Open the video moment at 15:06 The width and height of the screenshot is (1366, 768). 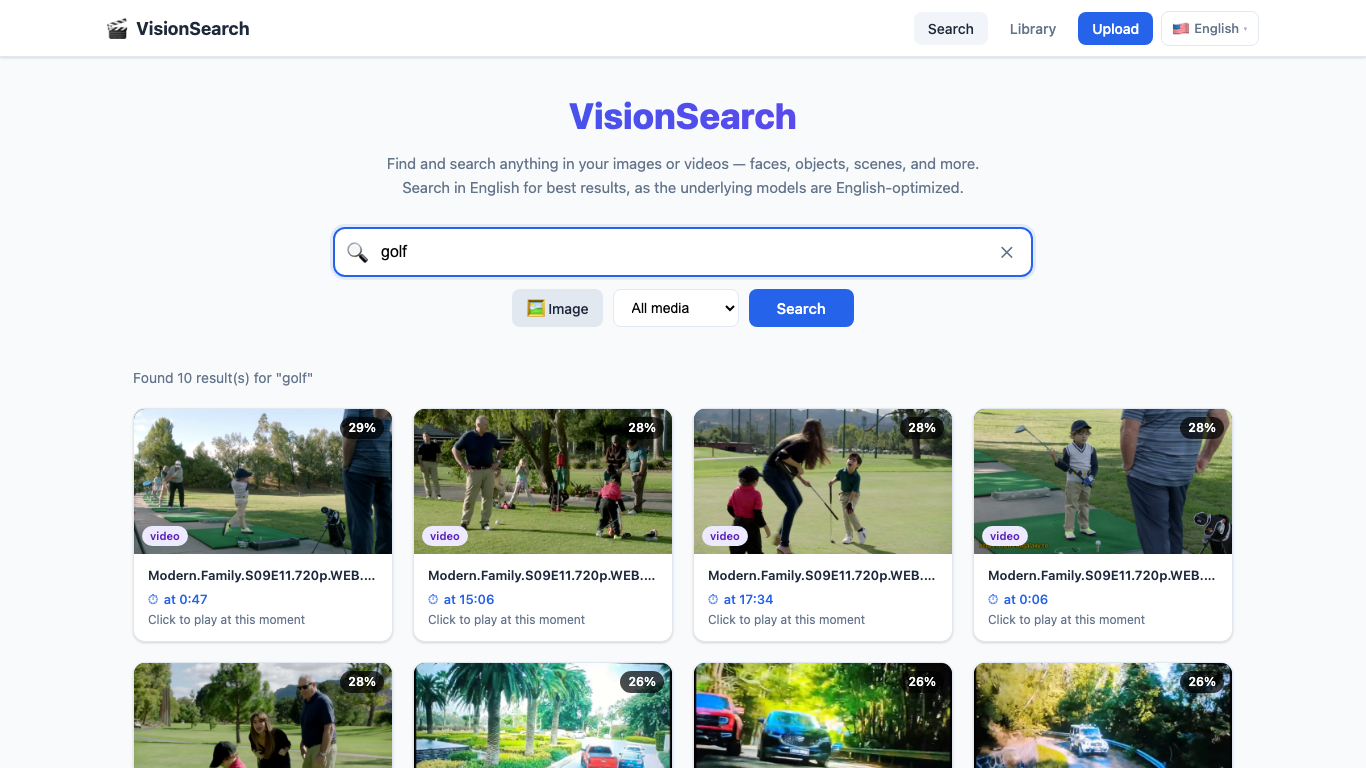point(468,599)
